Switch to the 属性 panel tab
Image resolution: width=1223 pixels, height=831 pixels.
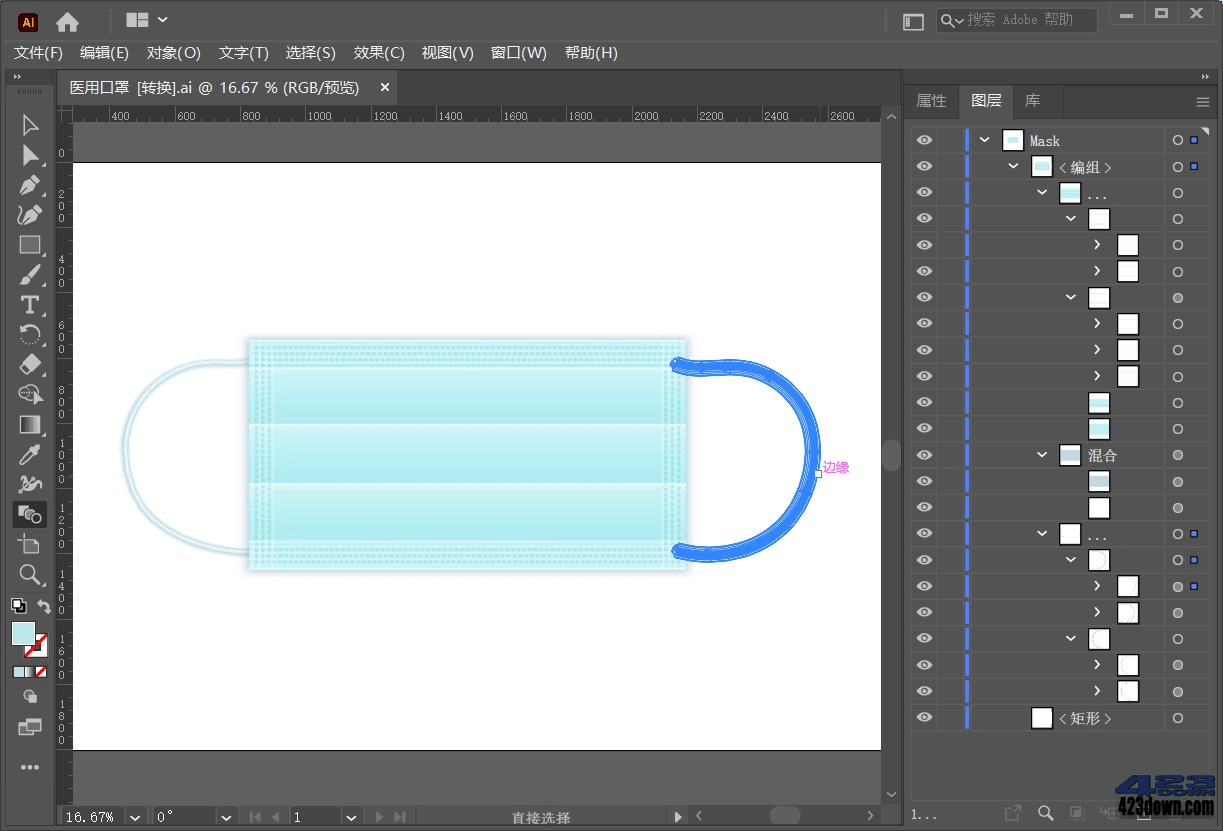click(x=931, y=101)
